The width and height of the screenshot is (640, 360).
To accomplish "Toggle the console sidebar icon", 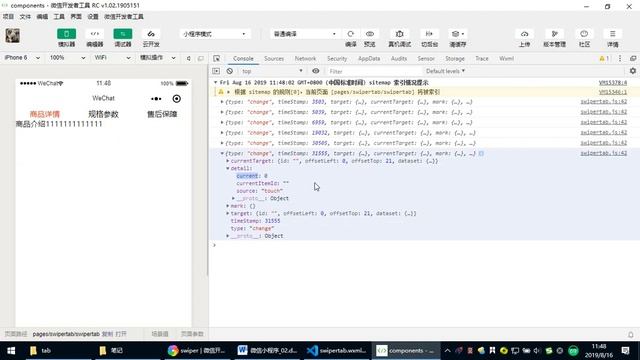I will [216, 71].
